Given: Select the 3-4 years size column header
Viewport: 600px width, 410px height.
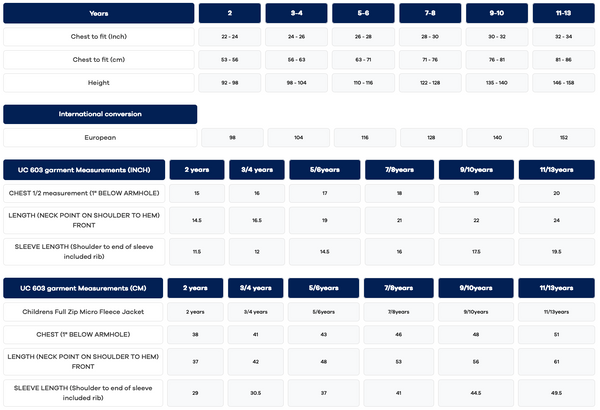Looking at the screenshot, I should pos(297,13).
